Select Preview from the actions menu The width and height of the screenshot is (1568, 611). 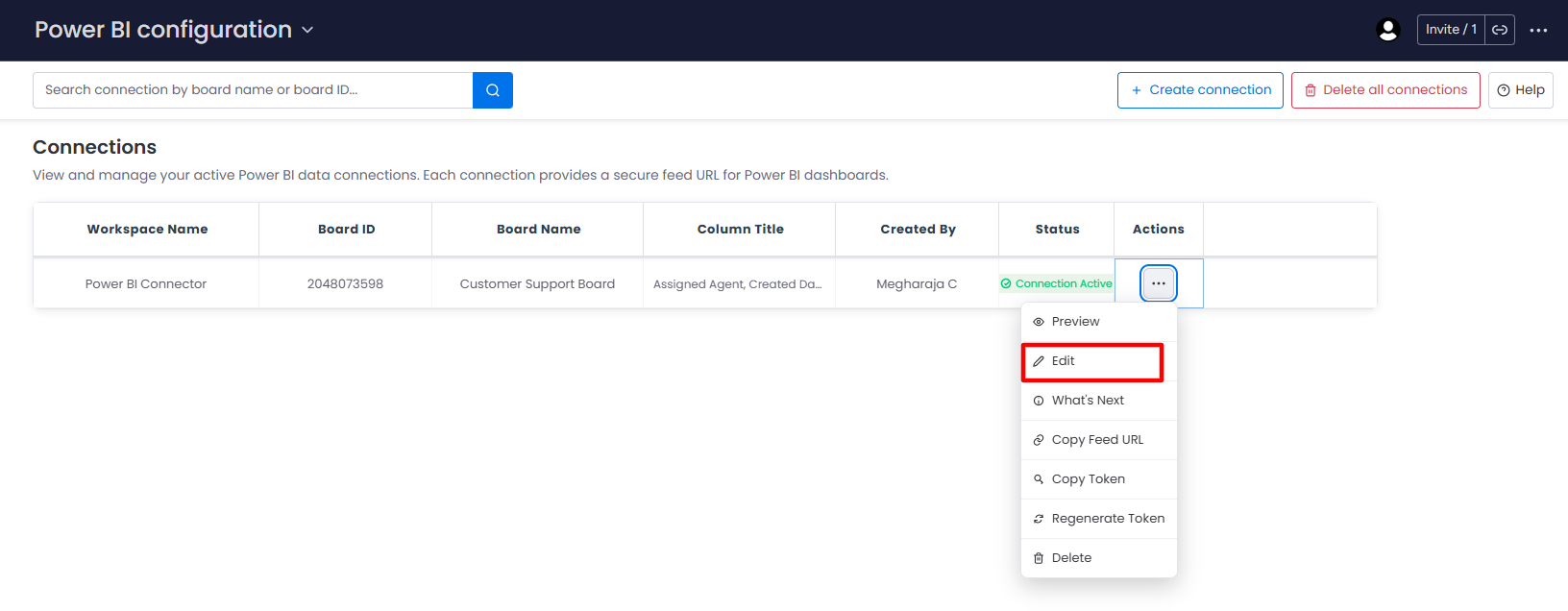point(1099,322)
